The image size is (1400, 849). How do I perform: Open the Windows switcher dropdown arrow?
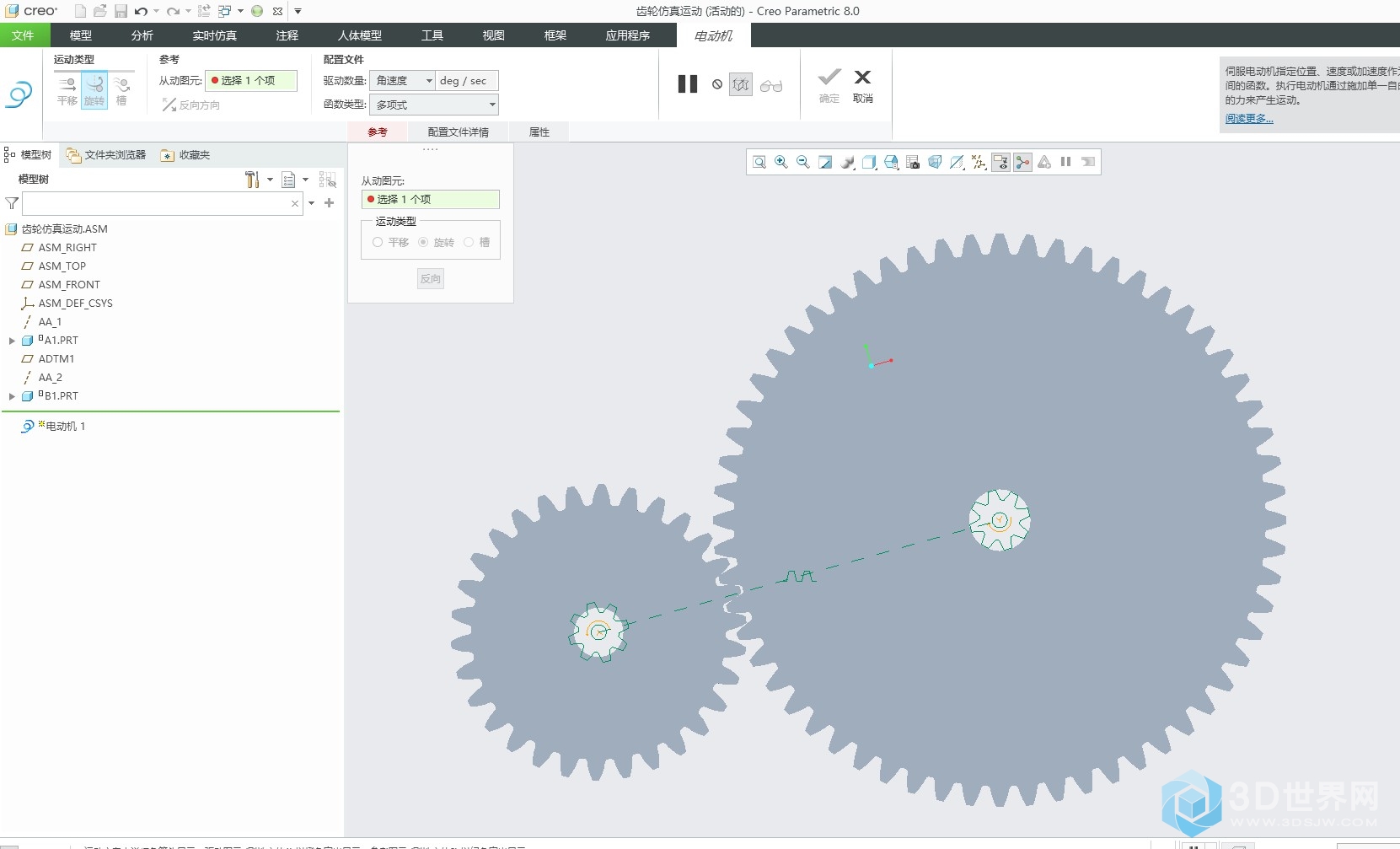pos(240,11)
